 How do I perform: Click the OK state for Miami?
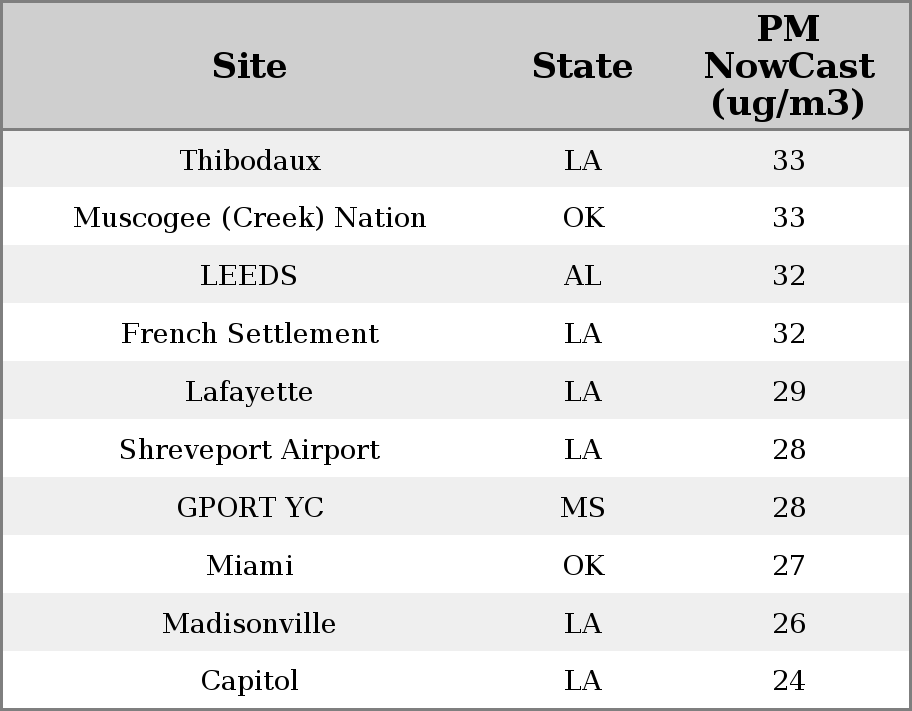click(583, 566)
